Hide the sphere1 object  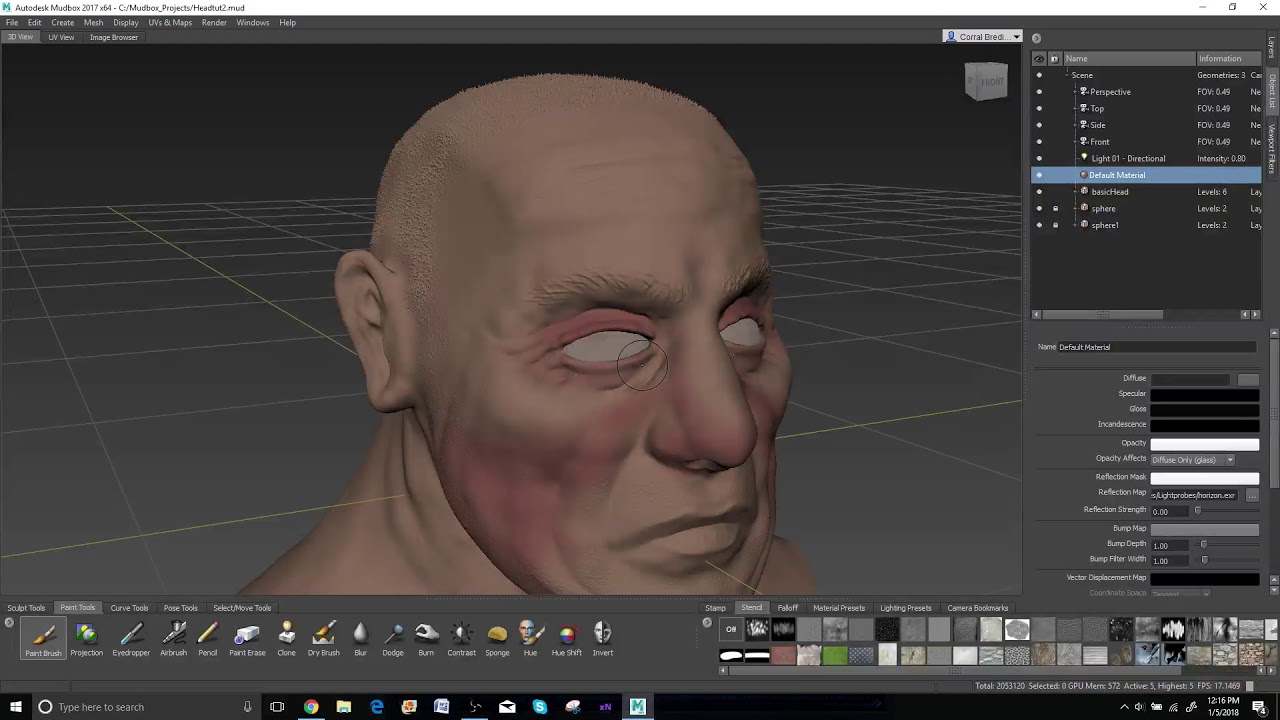pyautogui.click(x=1039, y=225)
